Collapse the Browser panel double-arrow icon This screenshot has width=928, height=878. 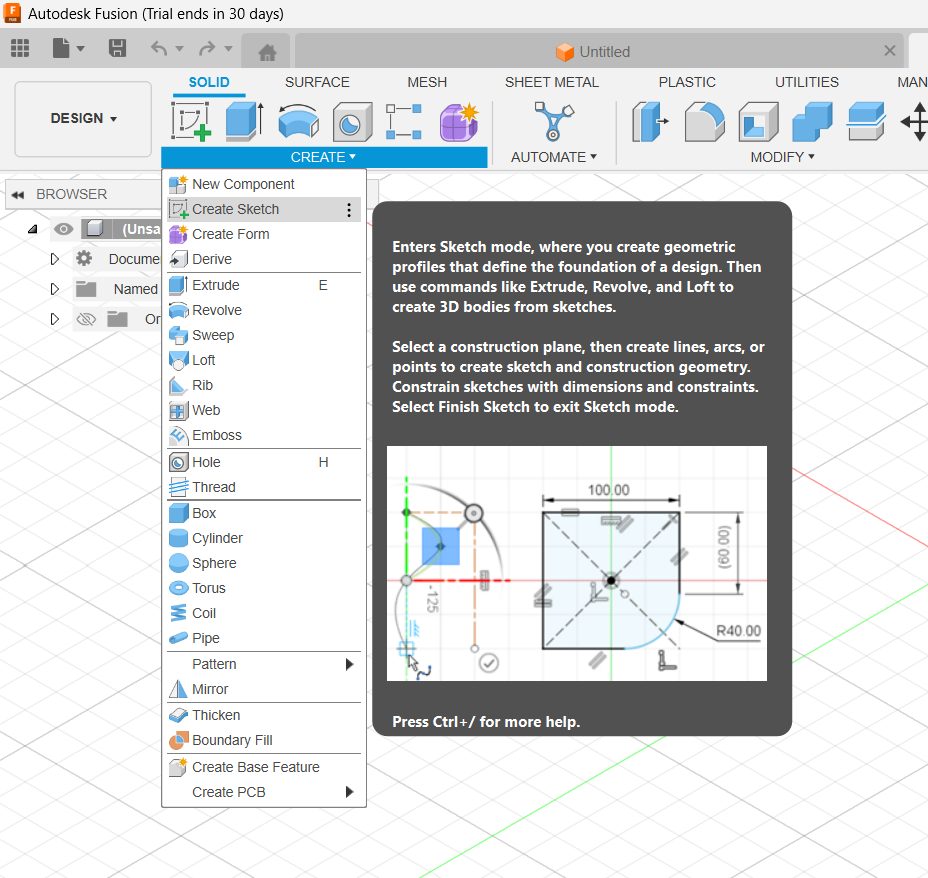18,195
